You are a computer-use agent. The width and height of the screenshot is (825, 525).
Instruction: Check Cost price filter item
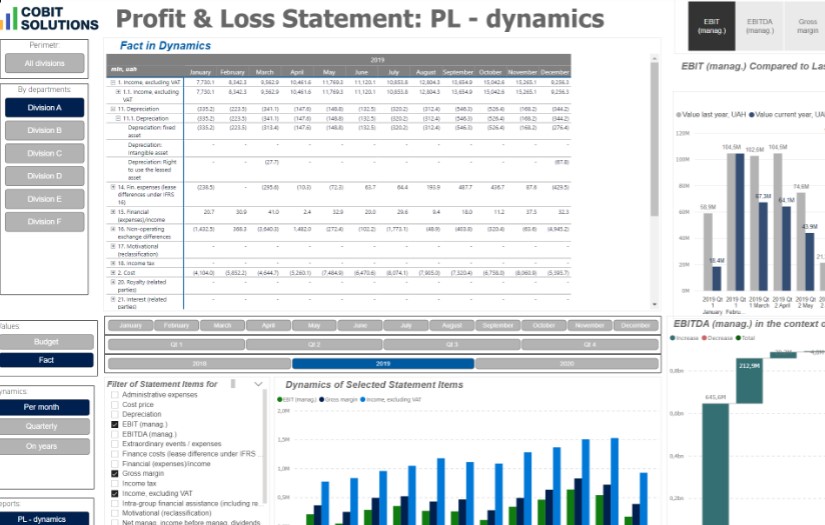coord(115,405)
